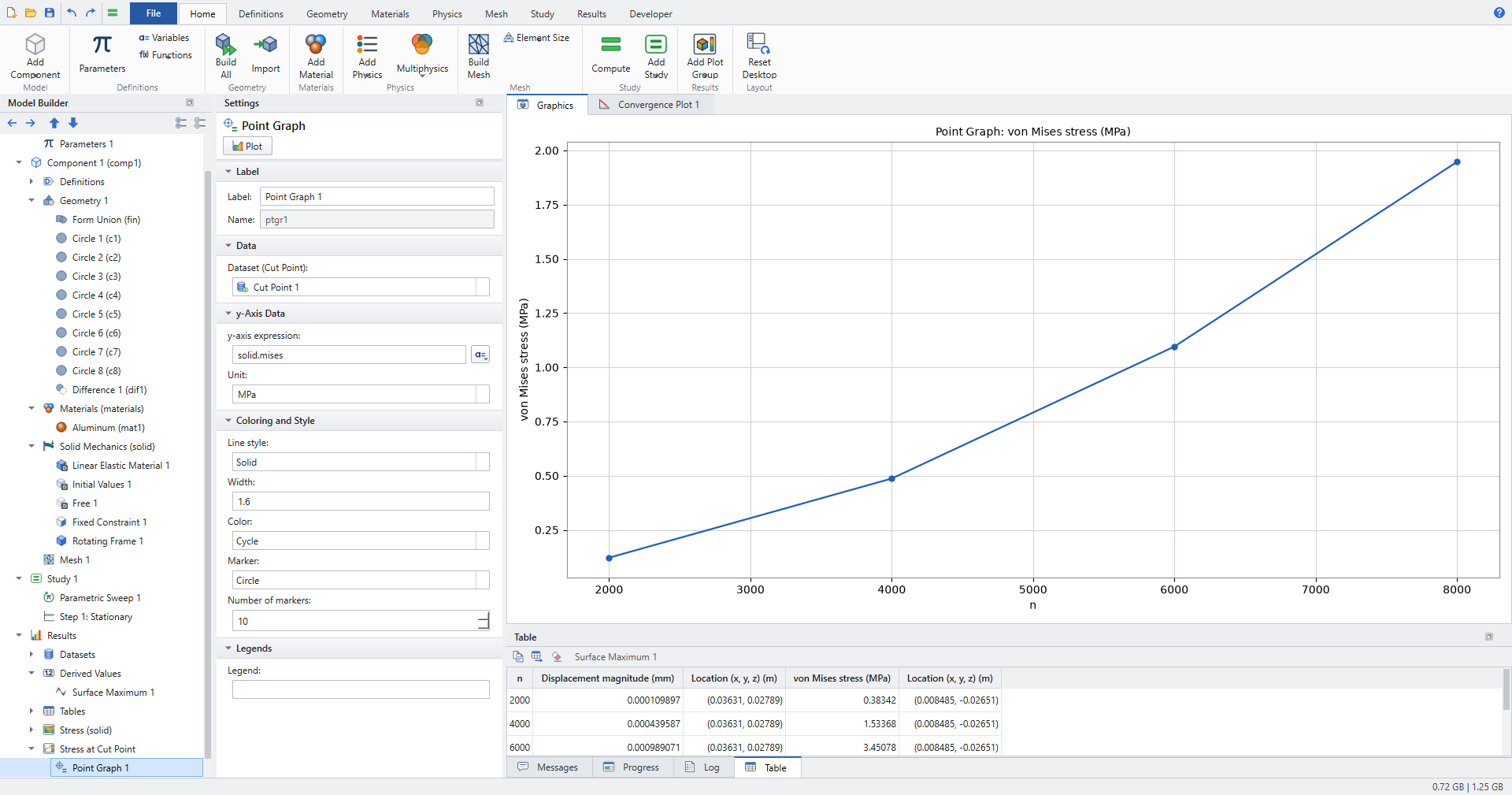Click the Functions button
The height and width of the screenshot is (795, 1512).
coord(165,55)
